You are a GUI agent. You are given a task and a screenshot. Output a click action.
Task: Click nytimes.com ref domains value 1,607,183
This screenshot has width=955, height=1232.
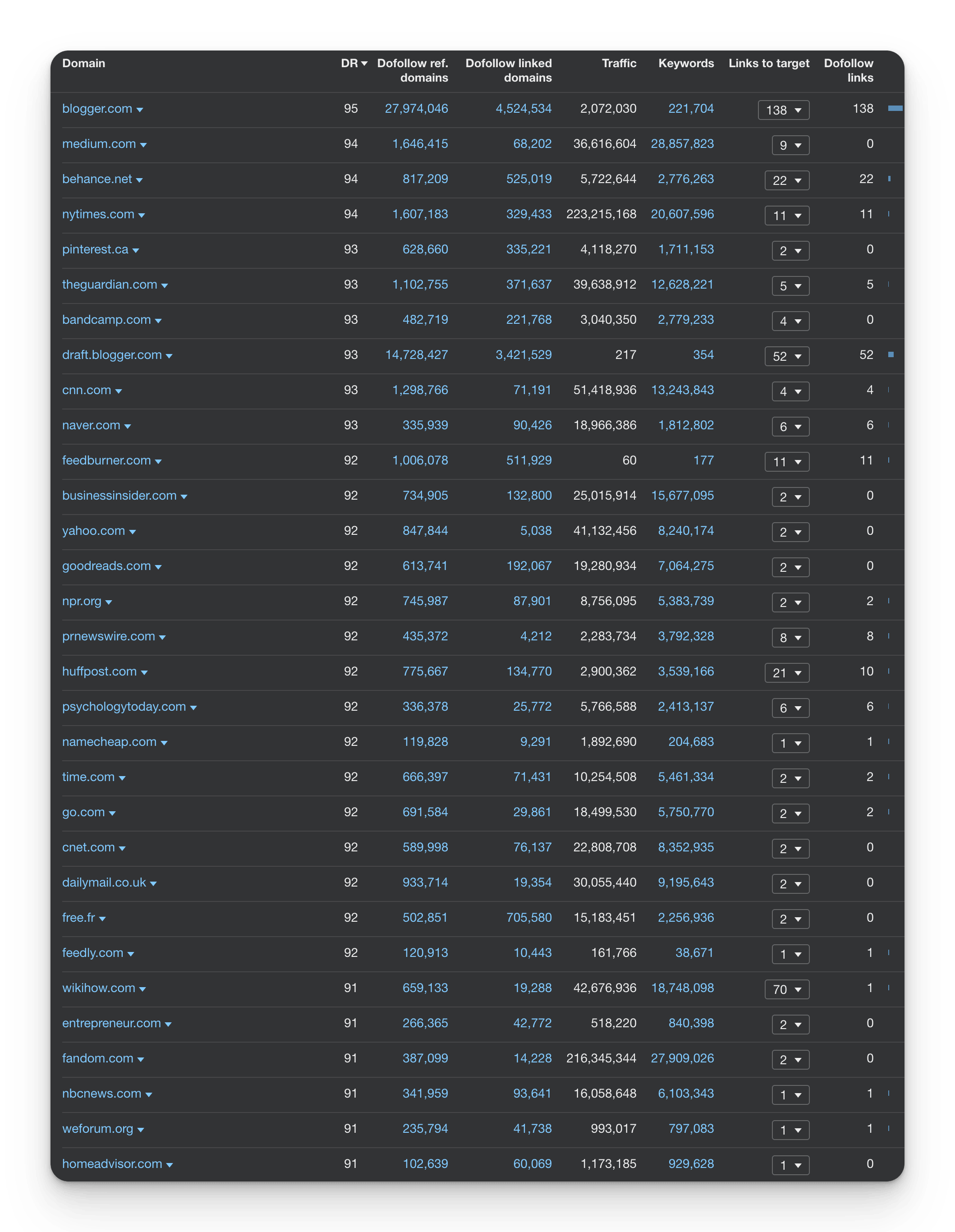[420, 214]
